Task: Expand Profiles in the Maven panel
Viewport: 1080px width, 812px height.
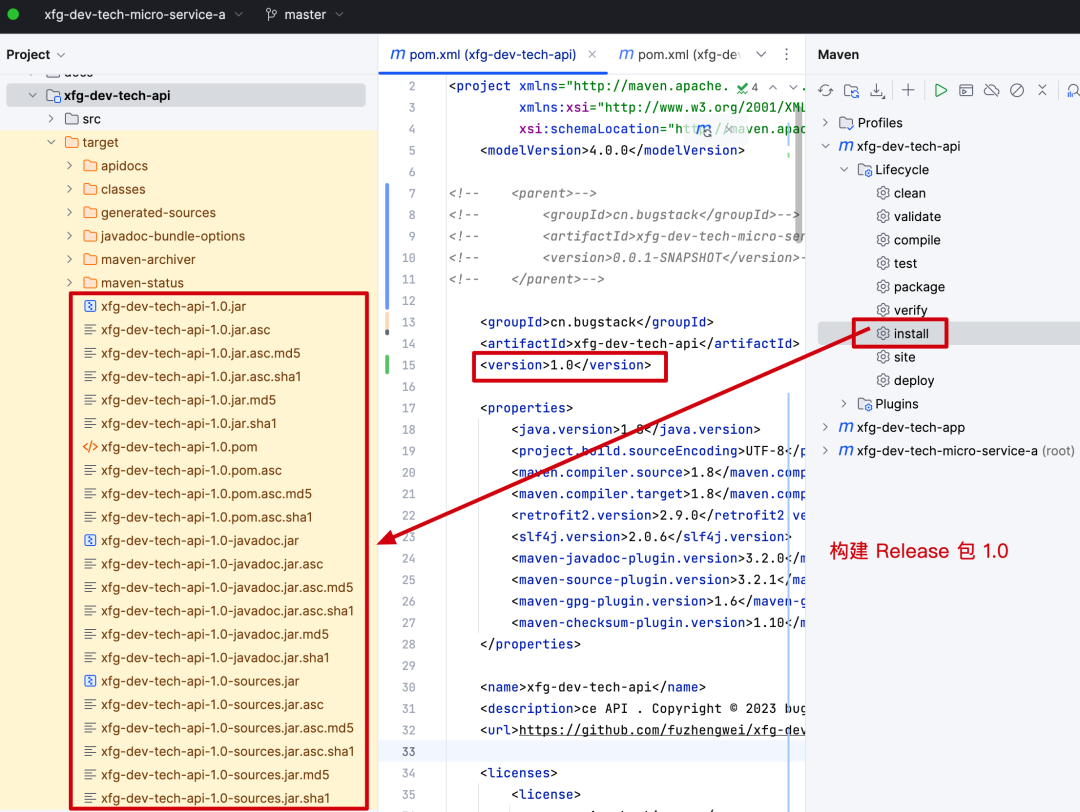Action: (826, 123)
